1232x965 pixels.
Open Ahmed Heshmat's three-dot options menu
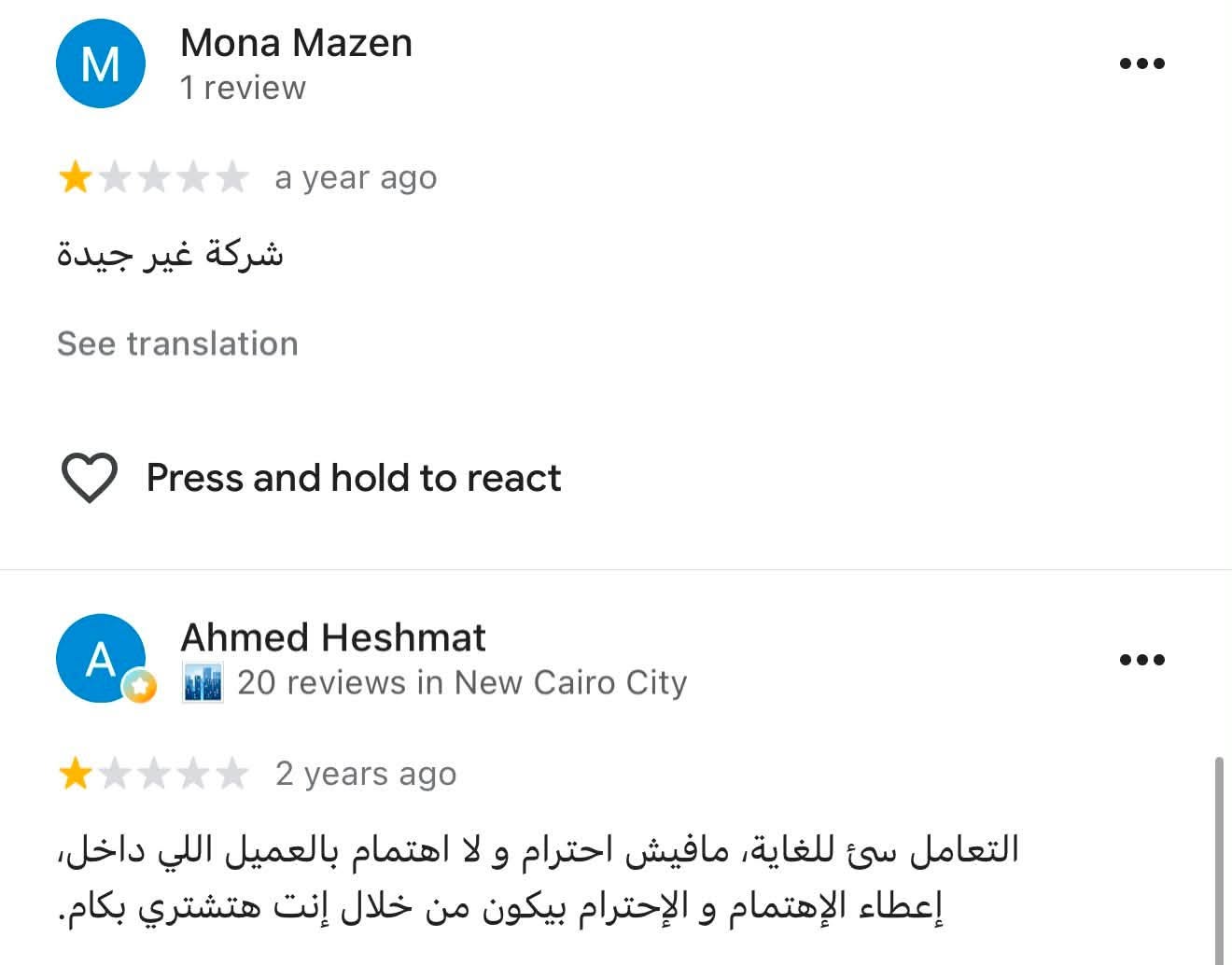pyautogui.click(x=1141, y=660)
